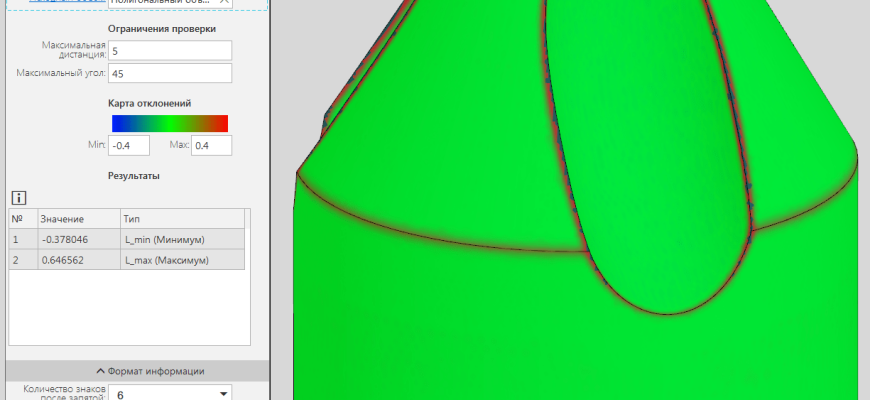Open the results info icon
The width and height of the screenshot is (870, 400).
coord(18,197)
